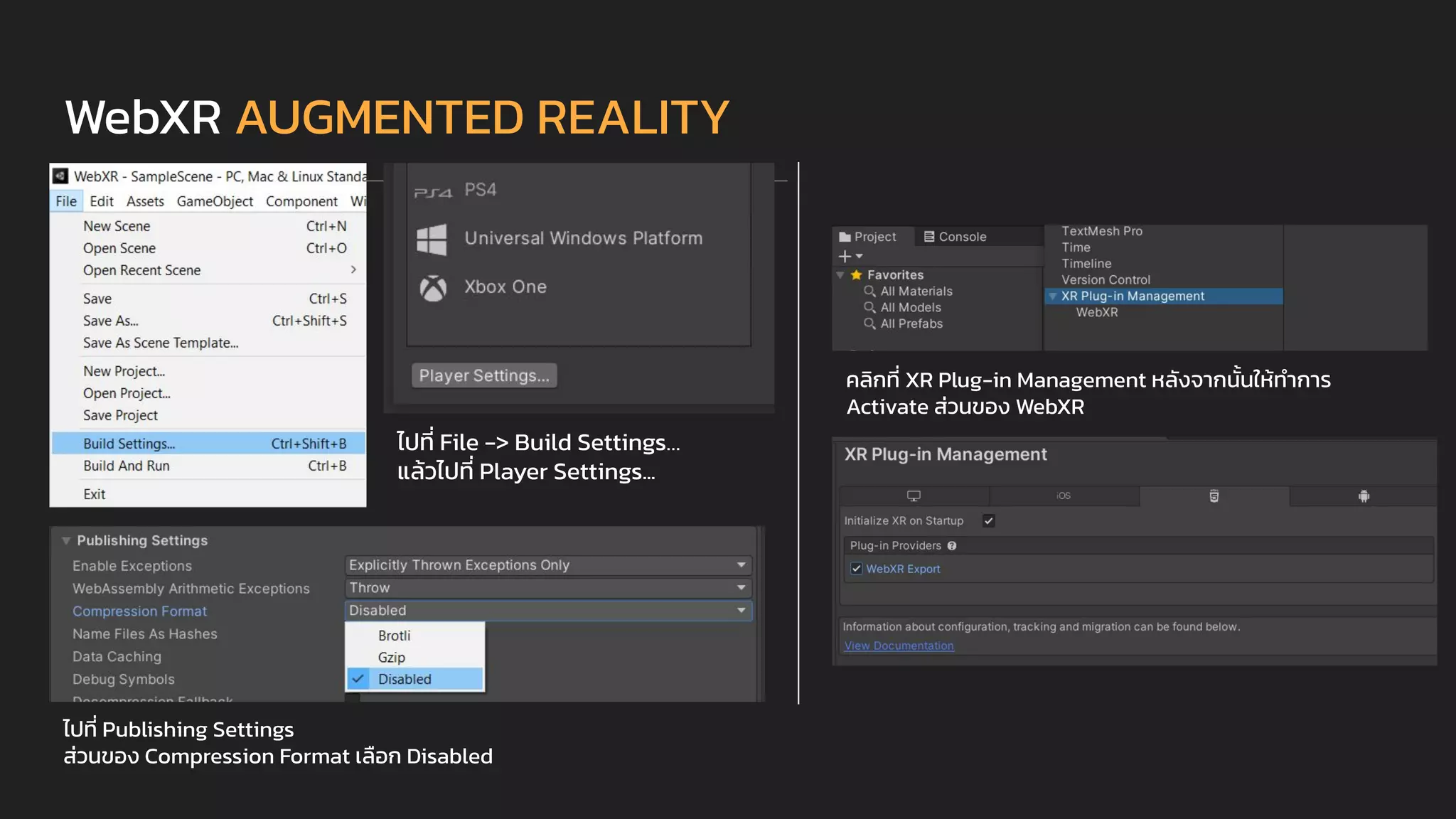
Task: Click the Project tab folder icon
Action: click(x=845, y=237)
